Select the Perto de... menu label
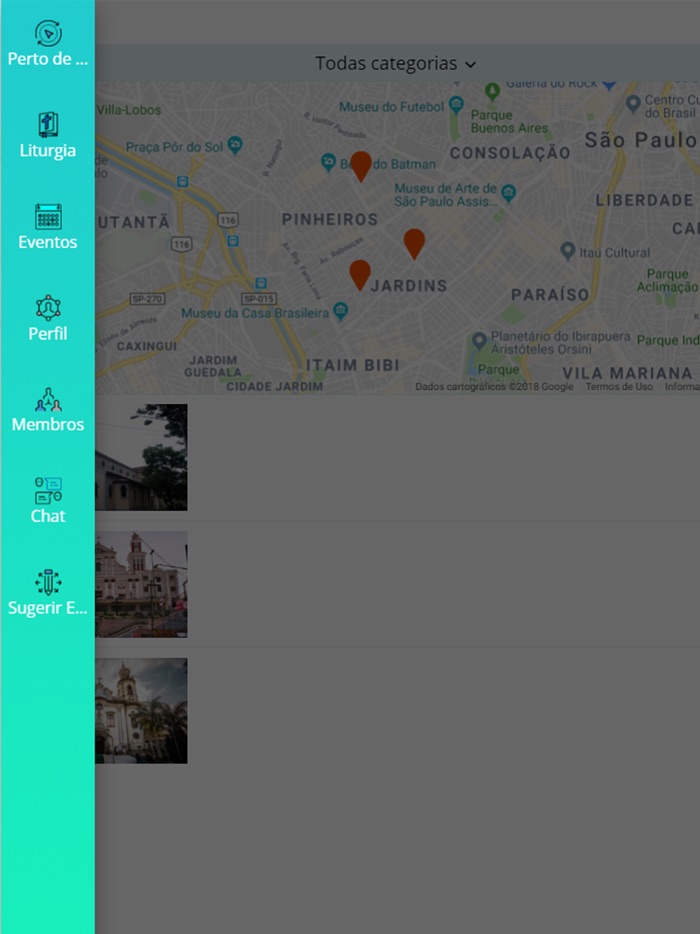700x934 pixels. click(x=48, y=59)
